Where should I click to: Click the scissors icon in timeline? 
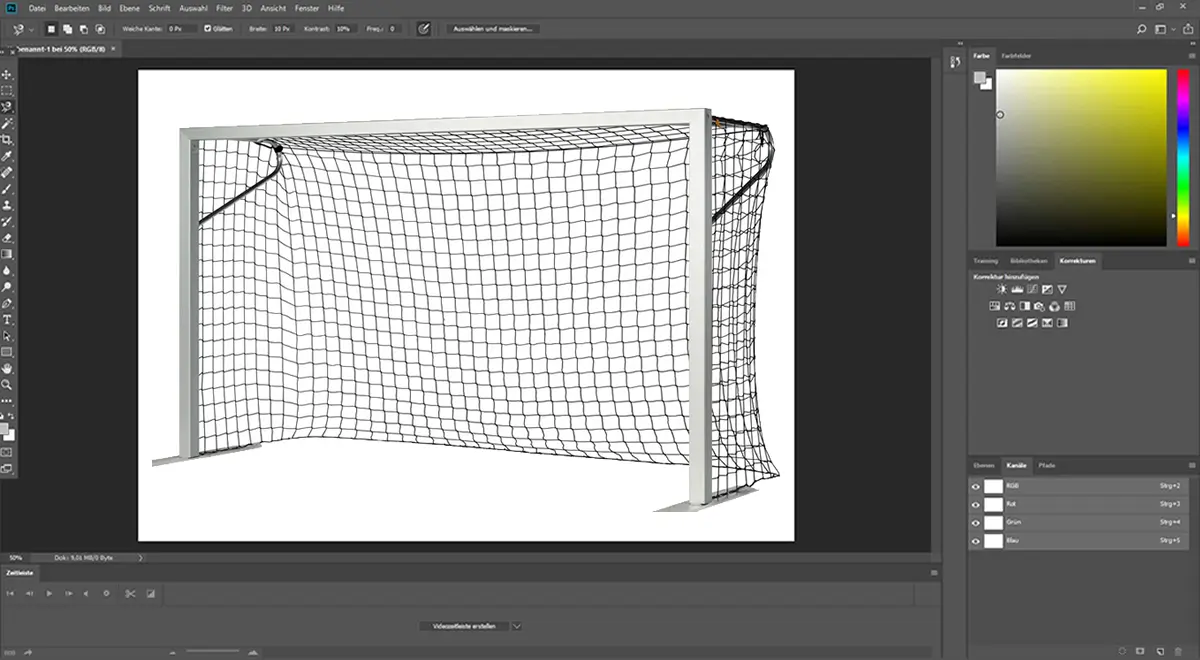tap(130, 593)
